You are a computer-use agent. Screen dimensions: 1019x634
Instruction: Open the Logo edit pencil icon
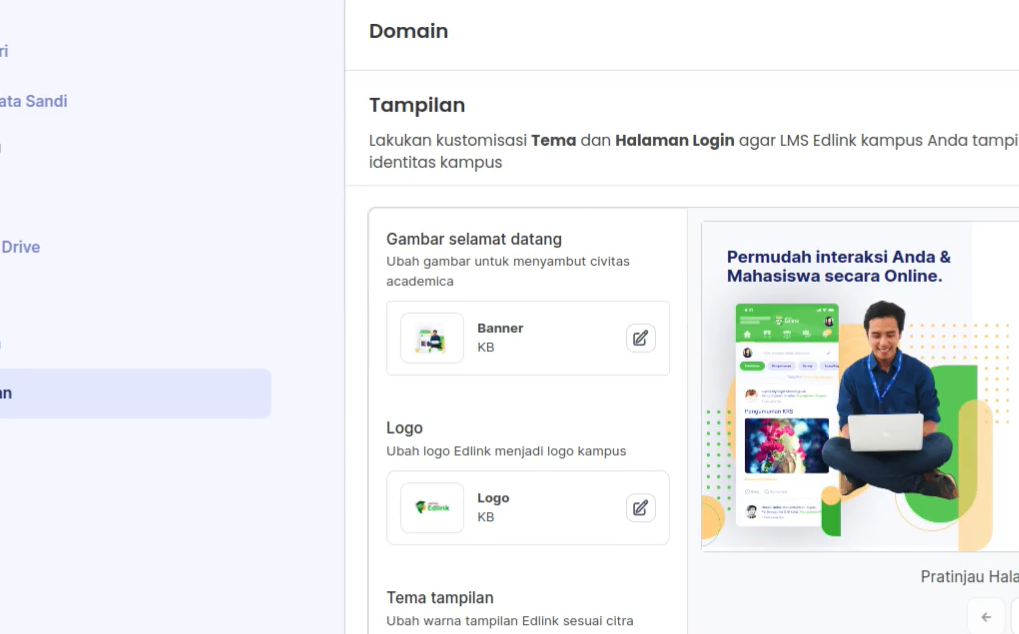640,507
